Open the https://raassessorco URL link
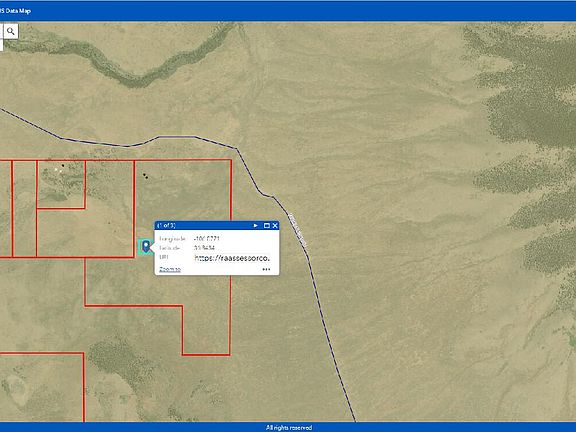This screenshot has height=432, width=576. coord(232,258)
